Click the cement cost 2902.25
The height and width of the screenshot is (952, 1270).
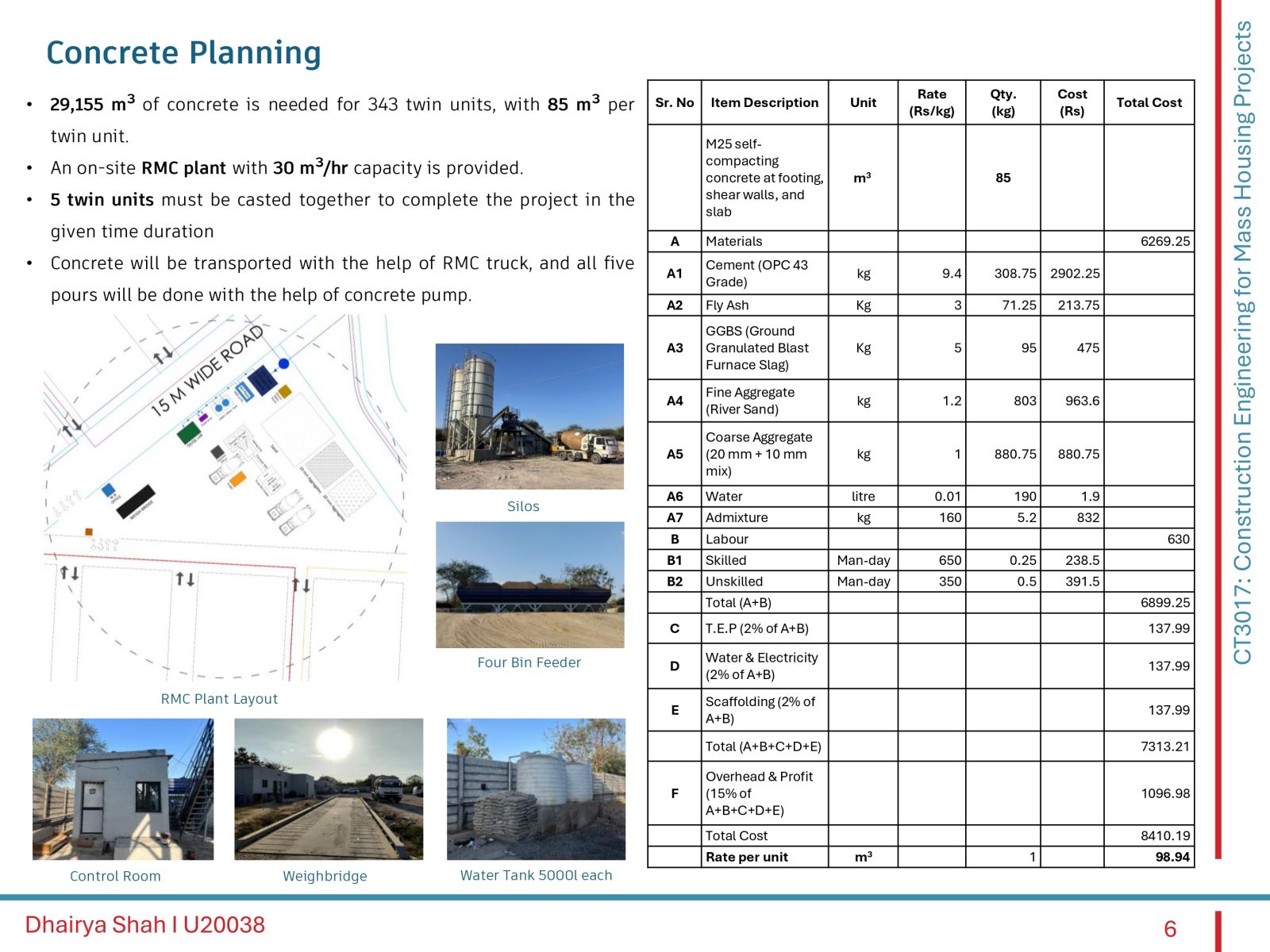point(1075,274)
